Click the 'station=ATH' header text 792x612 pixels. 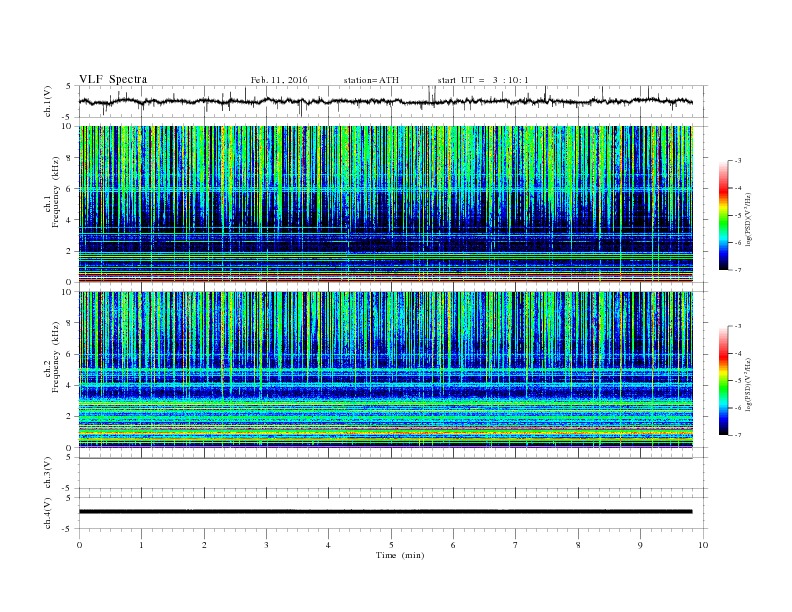point(371,80)
